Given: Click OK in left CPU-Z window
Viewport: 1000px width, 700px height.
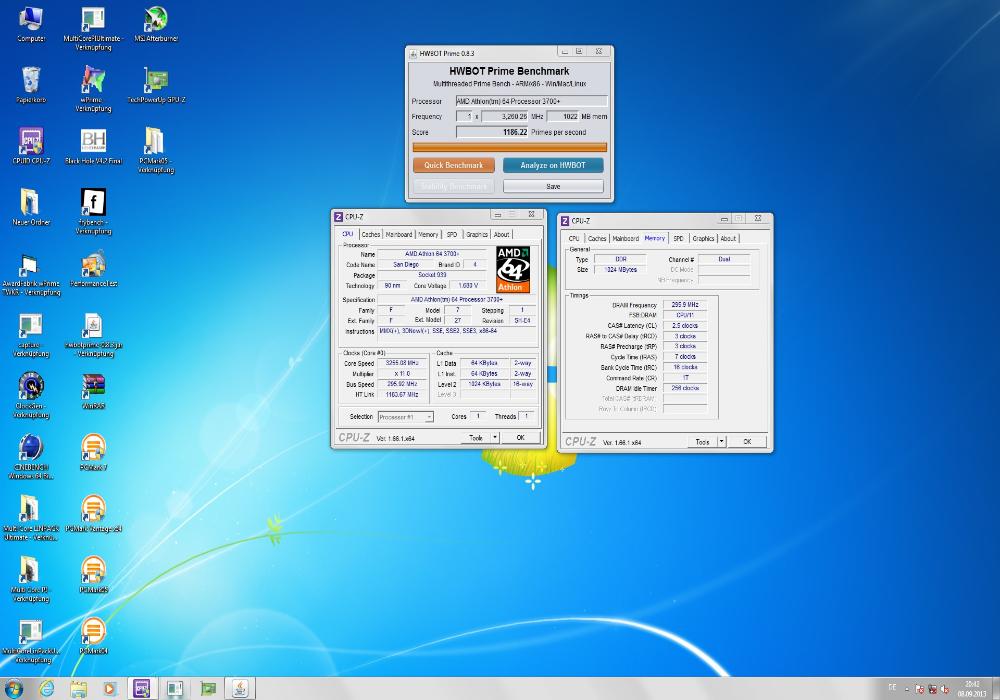Looking at the screenshot, I should pyautogui.click(x=520, y=437).
